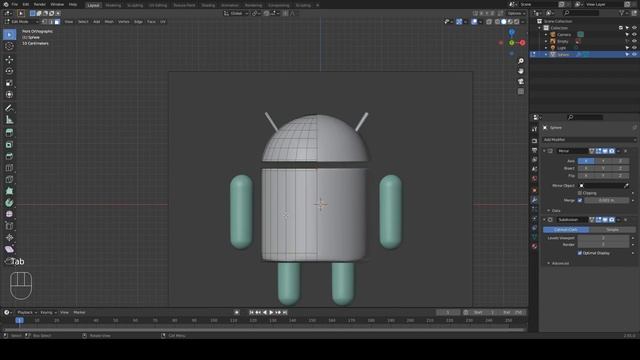Jump to the timeline start frame
The image size is (640, 360).
(251, 312)
